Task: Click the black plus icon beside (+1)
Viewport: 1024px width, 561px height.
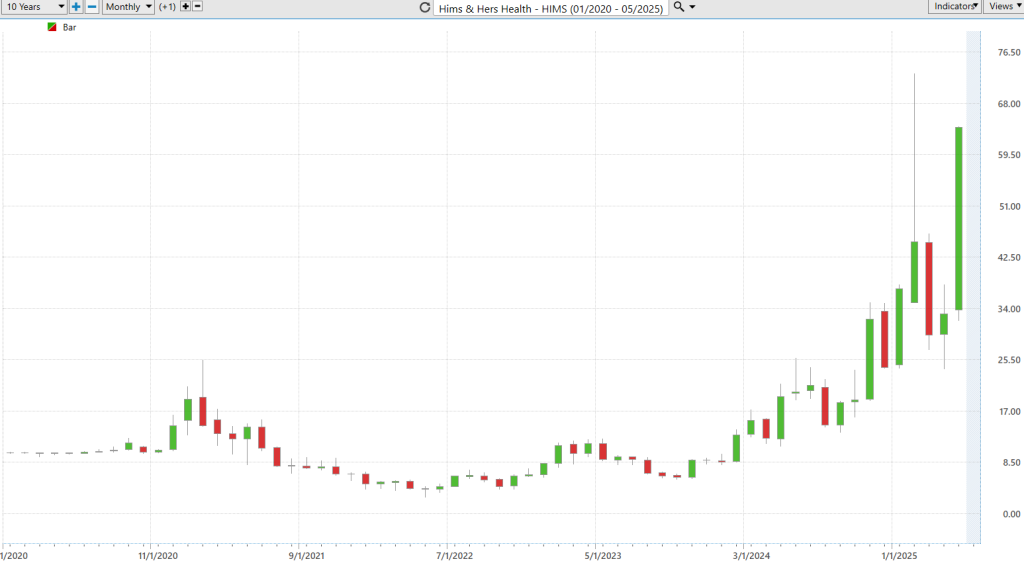Action: [x=185, y=7]
